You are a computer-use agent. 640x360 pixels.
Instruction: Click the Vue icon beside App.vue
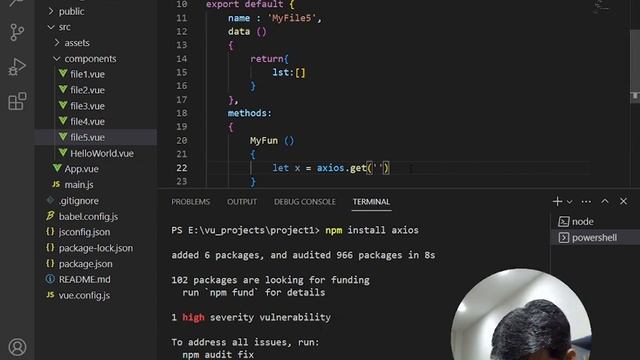click(57, 168)
